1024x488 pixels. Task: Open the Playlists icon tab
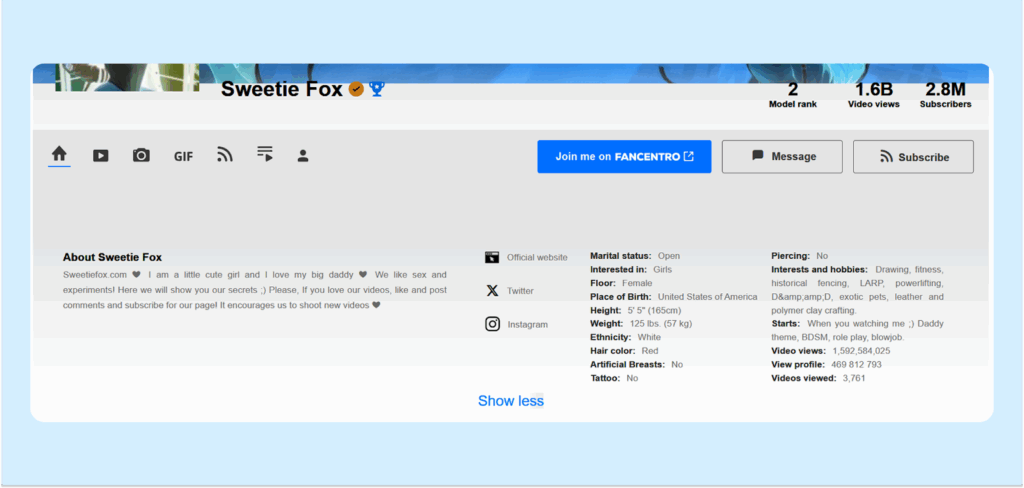coord(265,154)
